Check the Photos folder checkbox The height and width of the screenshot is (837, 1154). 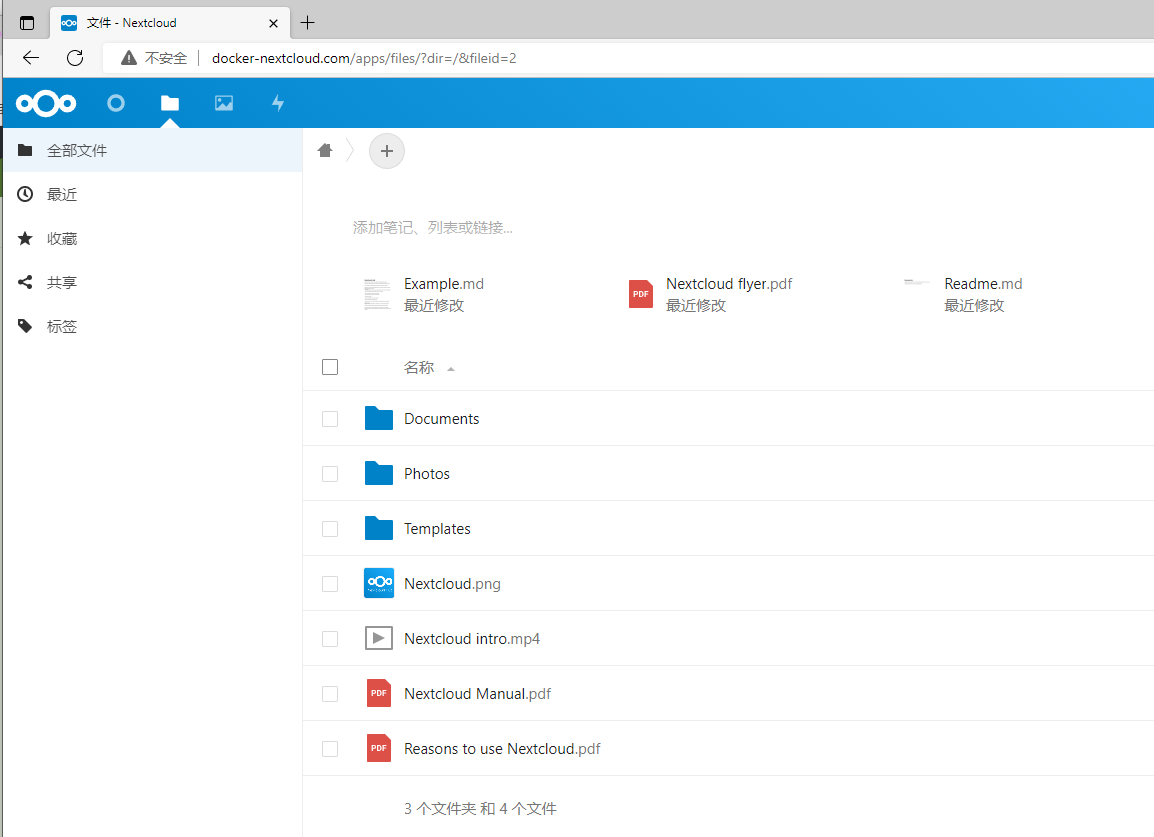330,474
